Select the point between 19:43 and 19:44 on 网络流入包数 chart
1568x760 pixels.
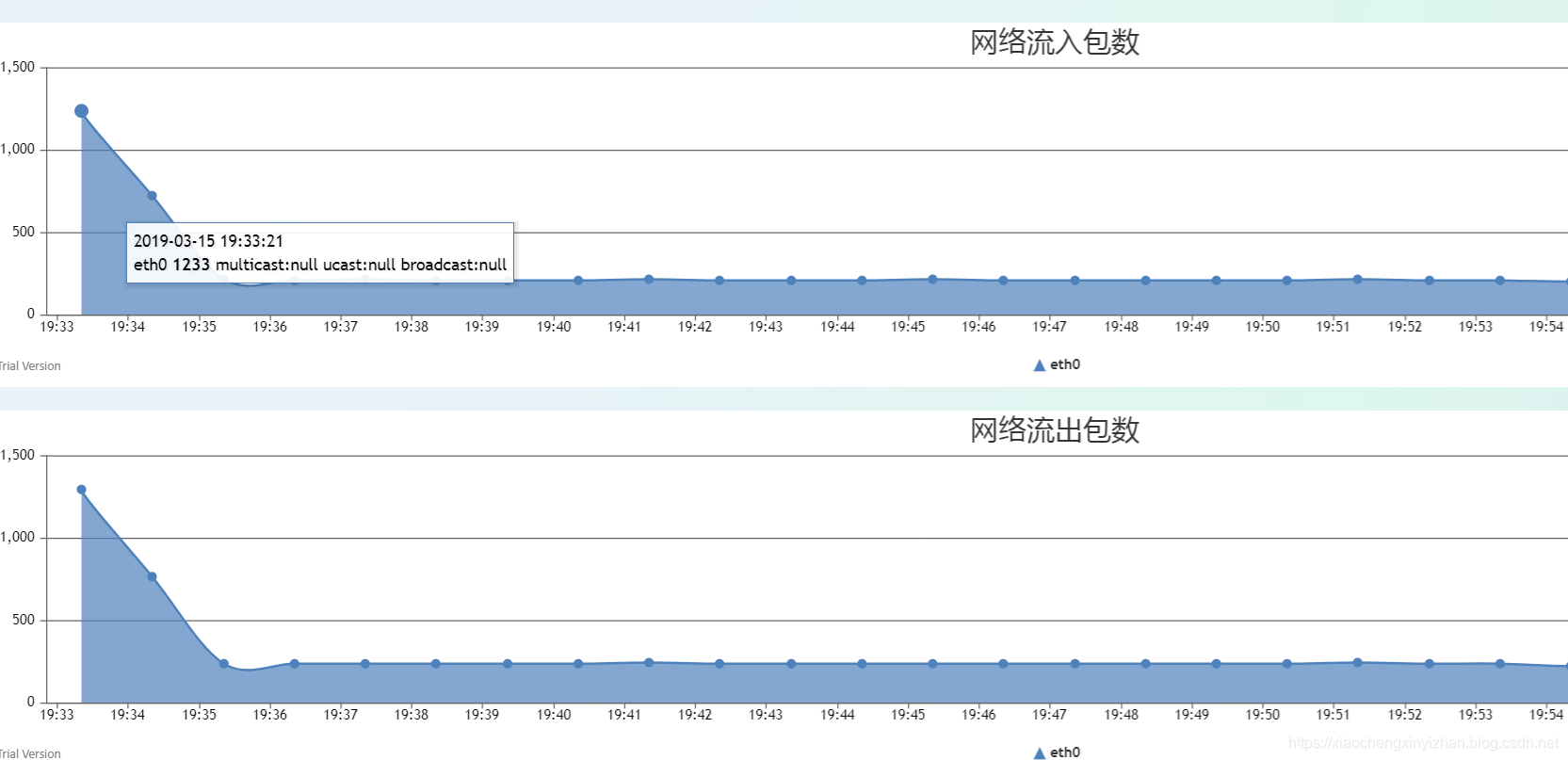coord(791,281)
